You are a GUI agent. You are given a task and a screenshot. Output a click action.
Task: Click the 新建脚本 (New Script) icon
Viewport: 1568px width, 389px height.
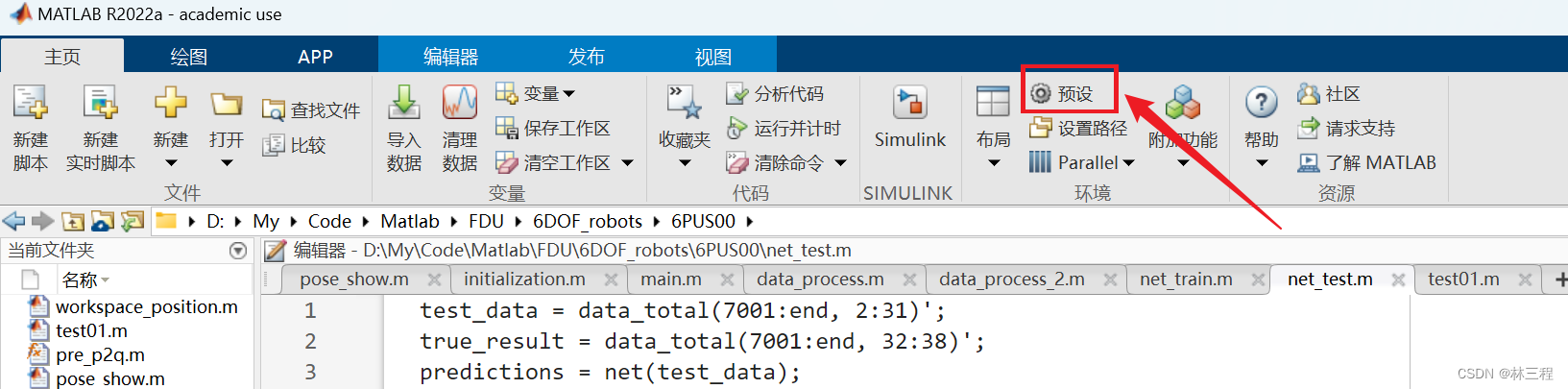(x=30, y=104)
